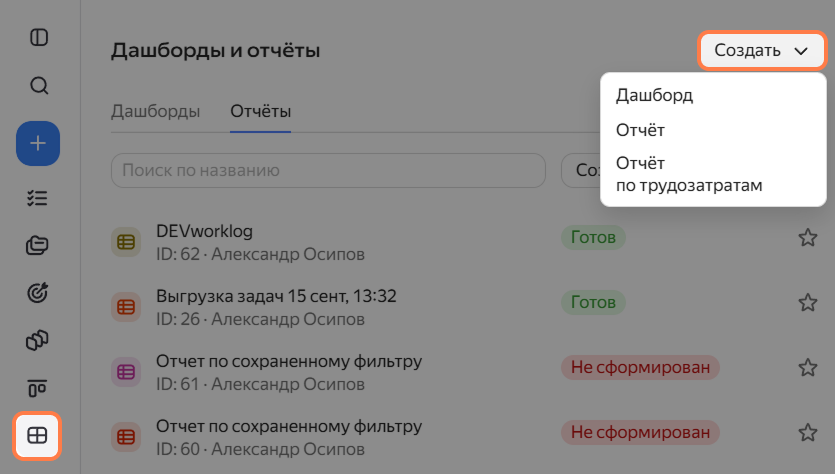Open the tasks checklist sidebar icon

[37, 198]
